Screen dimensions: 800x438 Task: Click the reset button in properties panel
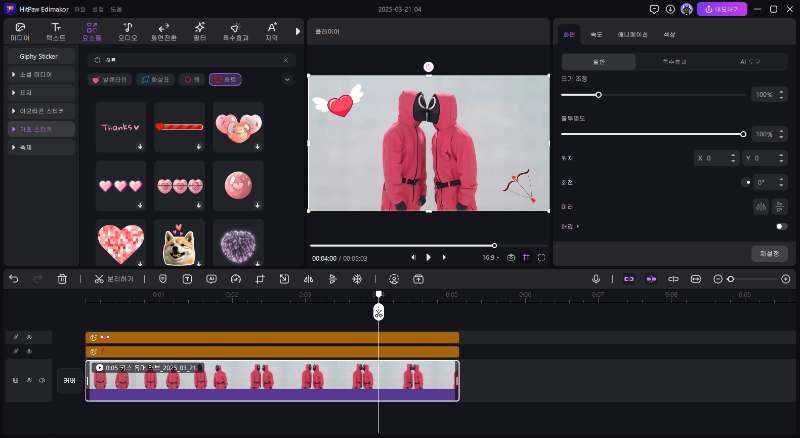coord(769,254)
